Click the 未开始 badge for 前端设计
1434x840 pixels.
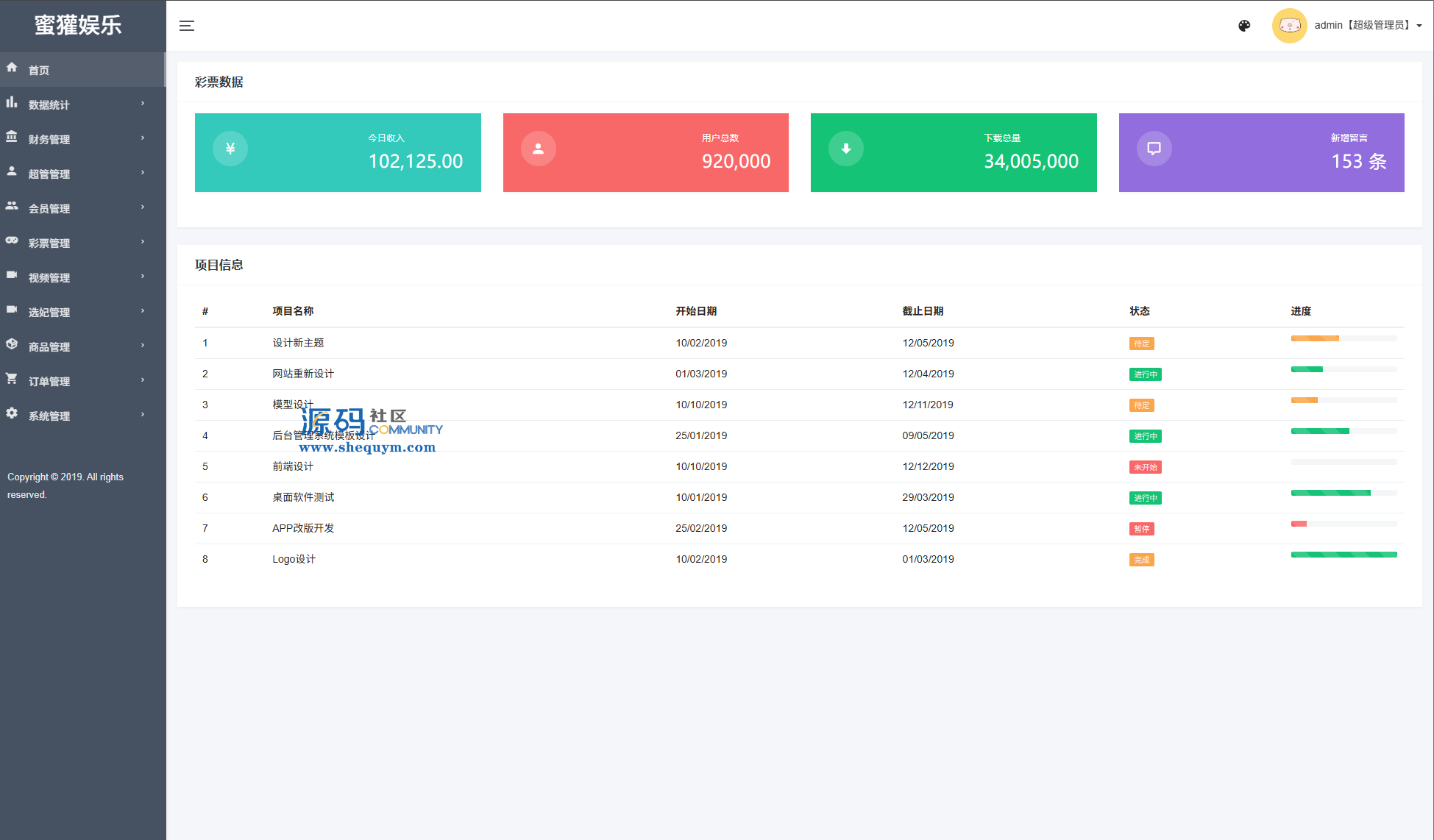click(x=1145, y=467)
